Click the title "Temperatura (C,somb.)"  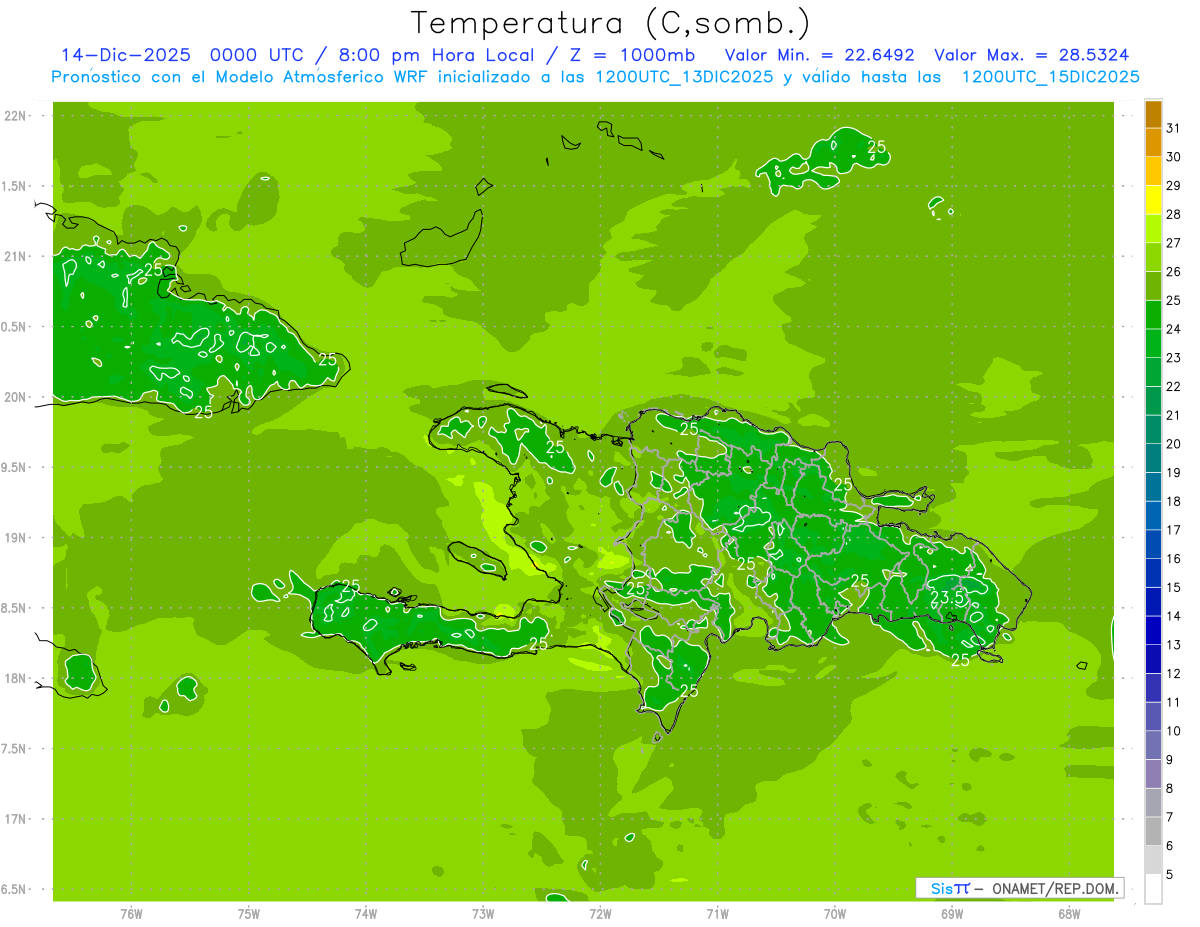pos(611,24)
